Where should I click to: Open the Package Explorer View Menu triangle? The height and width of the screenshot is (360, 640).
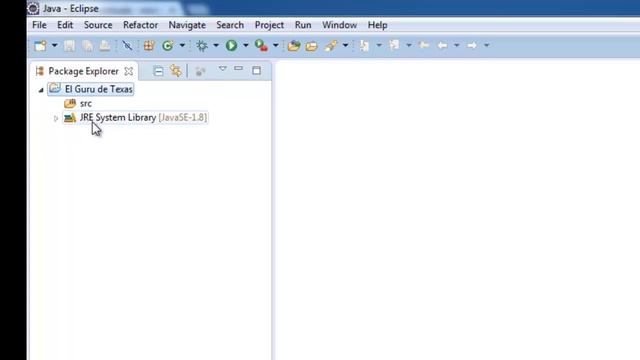(222, 69)
